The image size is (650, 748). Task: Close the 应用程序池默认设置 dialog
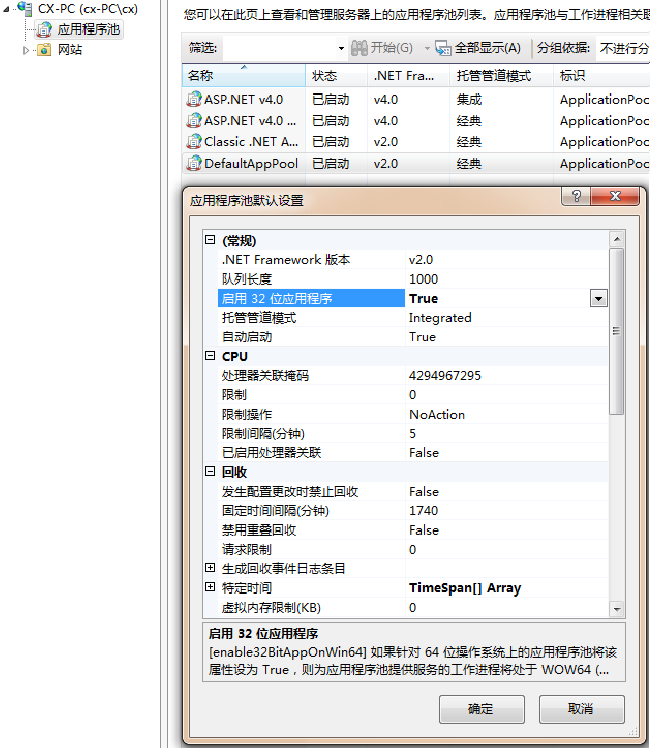click(x=615, y=196)
